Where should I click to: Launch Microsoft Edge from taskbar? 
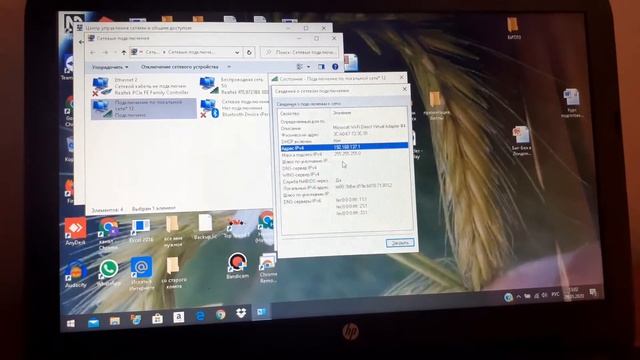pos(200,316)
